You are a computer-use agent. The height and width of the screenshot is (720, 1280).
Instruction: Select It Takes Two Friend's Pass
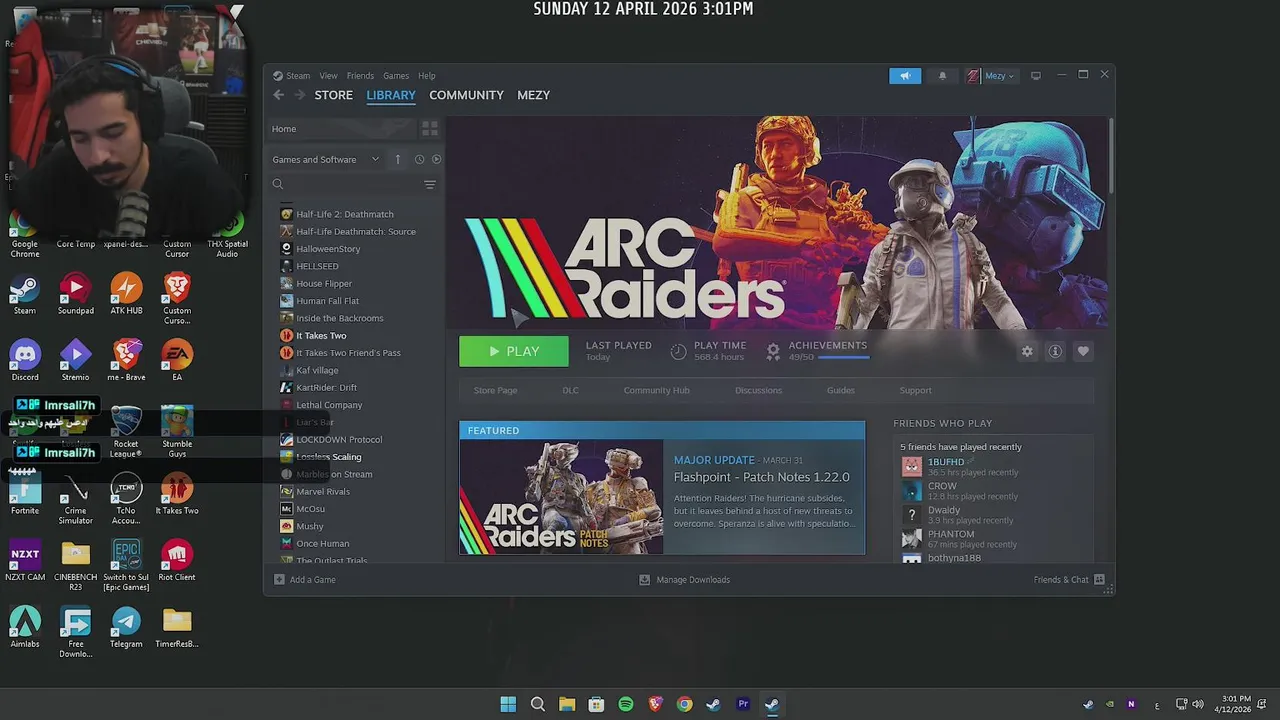348,353
